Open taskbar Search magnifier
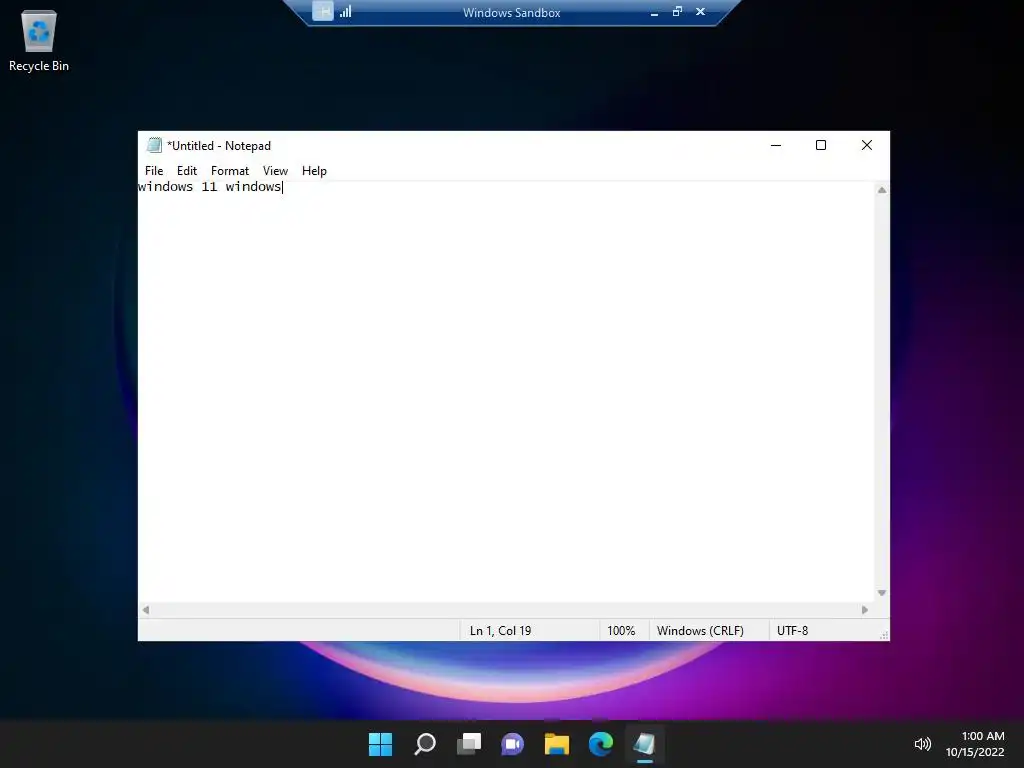This screenshot has height=768, width=1024. point(424,744)
